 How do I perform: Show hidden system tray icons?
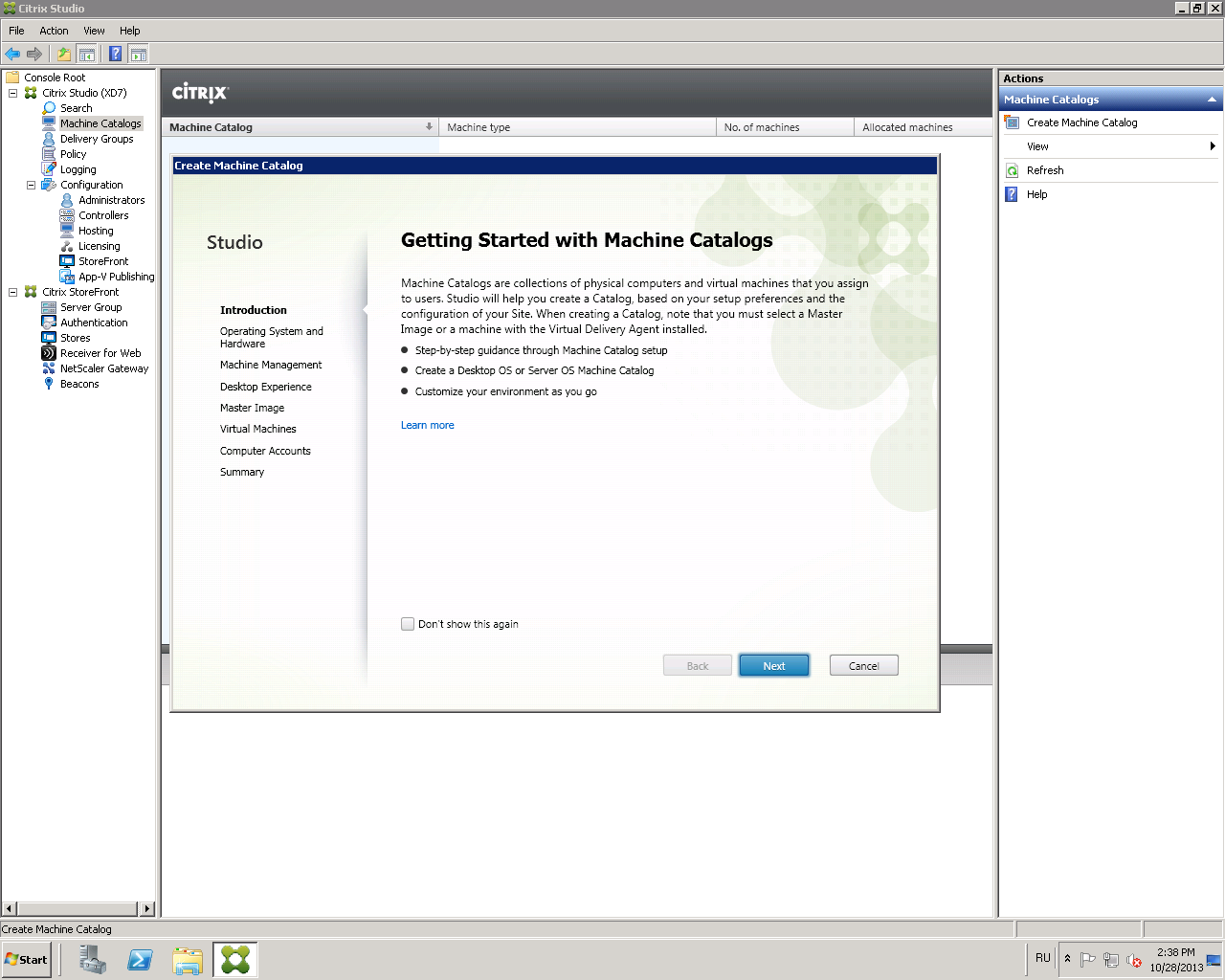click(x=1067, y=959)
